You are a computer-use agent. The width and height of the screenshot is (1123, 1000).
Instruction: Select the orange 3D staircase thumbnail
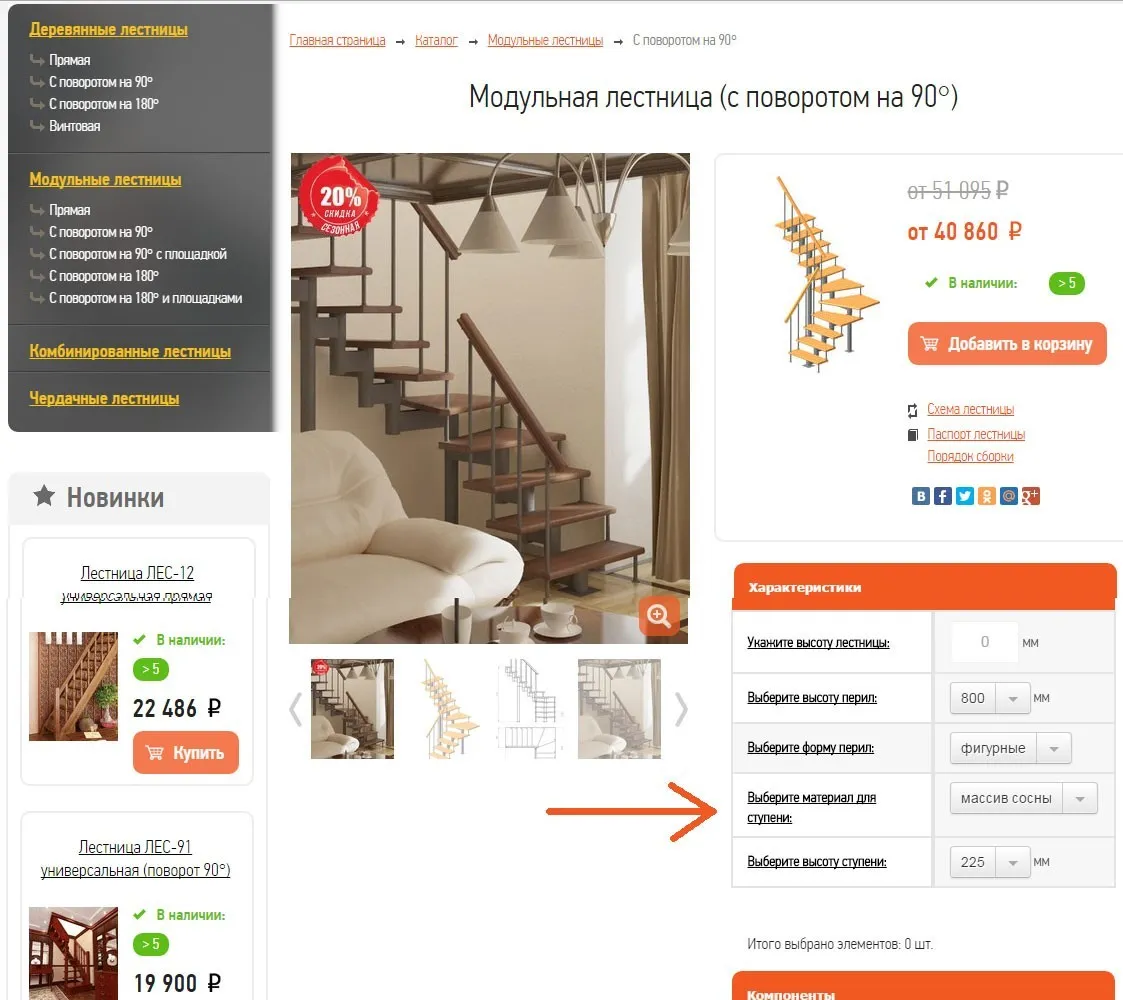[449, 709]
